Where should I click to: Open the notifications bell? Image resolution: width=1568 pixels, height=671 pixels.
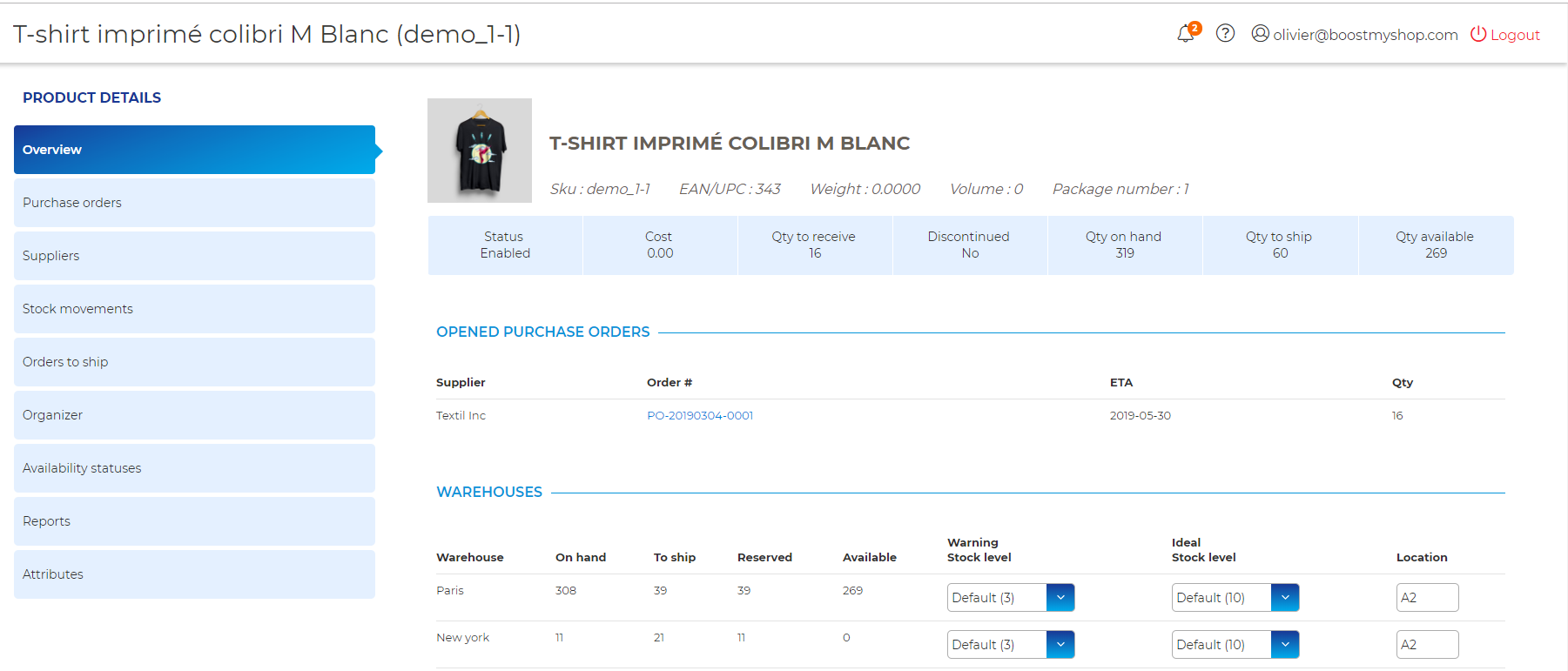coord(1186,34)
